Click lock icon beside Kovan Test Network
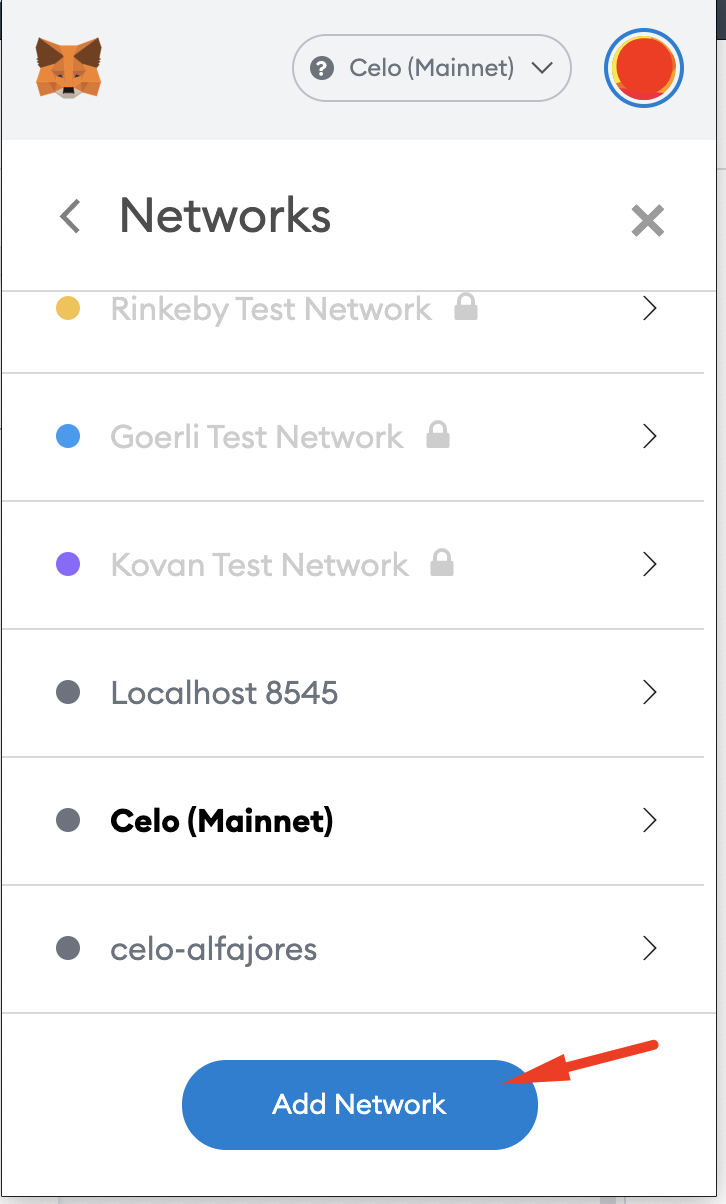This screenshot has height=1204, width=726. point(442,563)
